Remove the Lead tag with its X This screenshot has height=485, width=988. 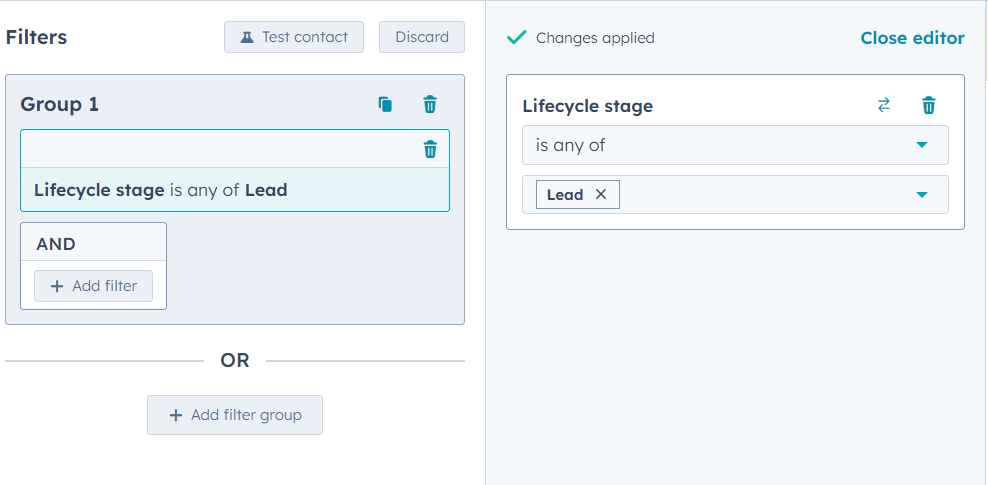600,195
